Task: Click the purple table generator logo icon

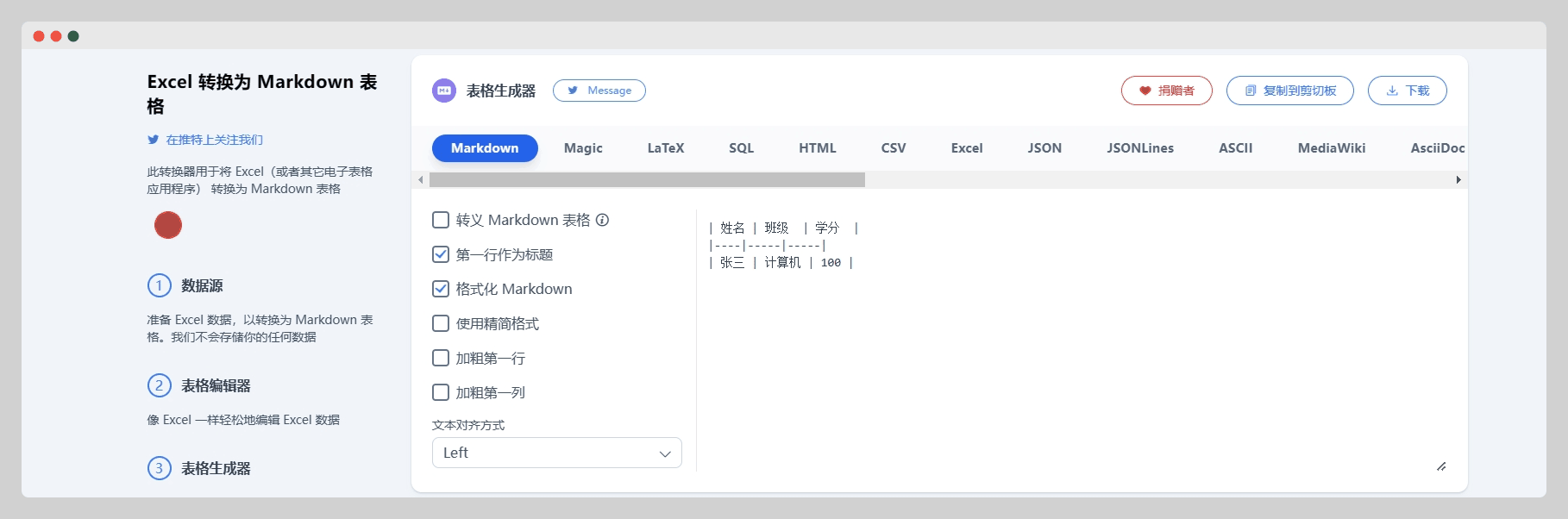Action: (x=444, y=91)
